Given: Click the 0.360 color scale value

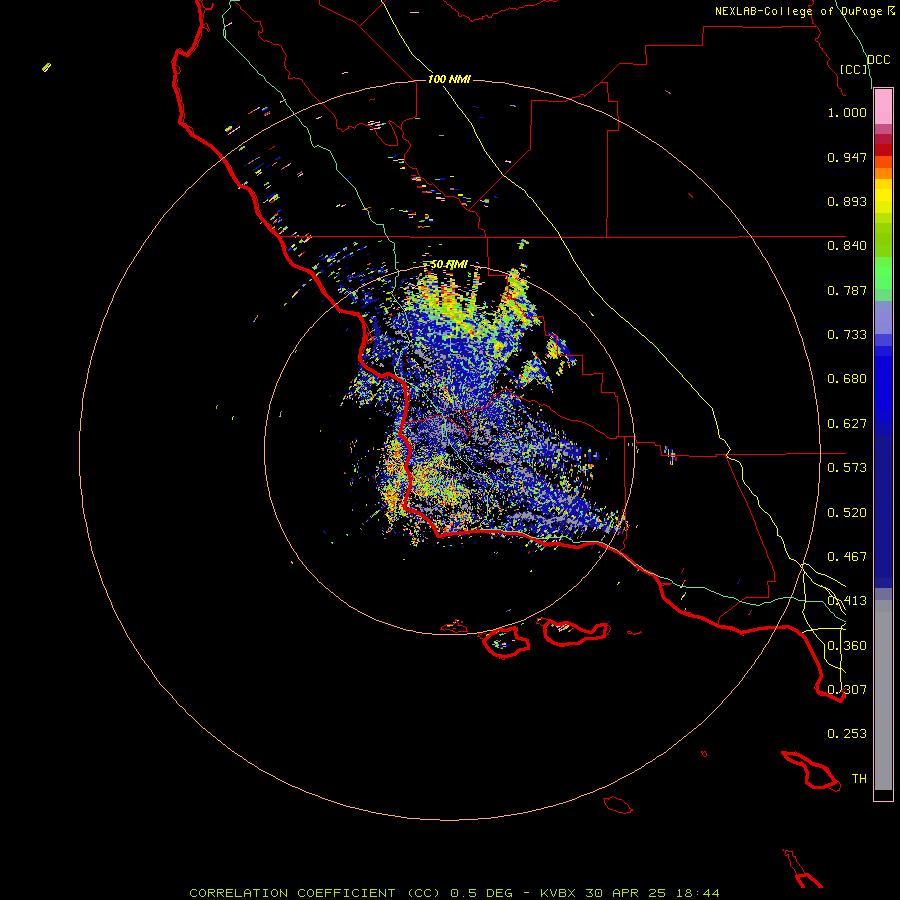Looking at the screenshot, I should point(847,646).
